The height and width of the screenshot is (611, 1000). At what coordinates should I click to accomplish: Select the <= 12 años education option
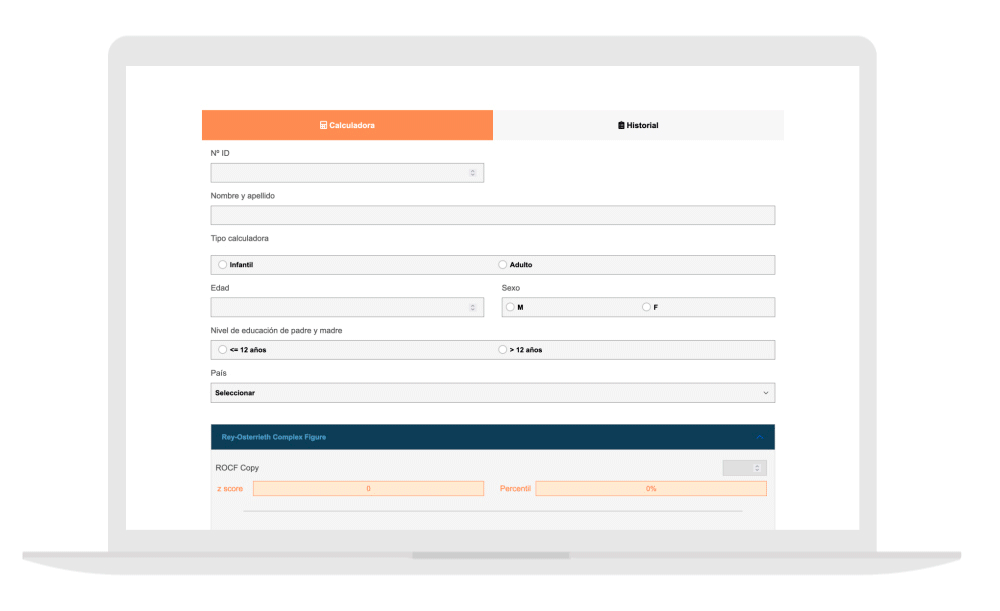(x=223, y=350)
